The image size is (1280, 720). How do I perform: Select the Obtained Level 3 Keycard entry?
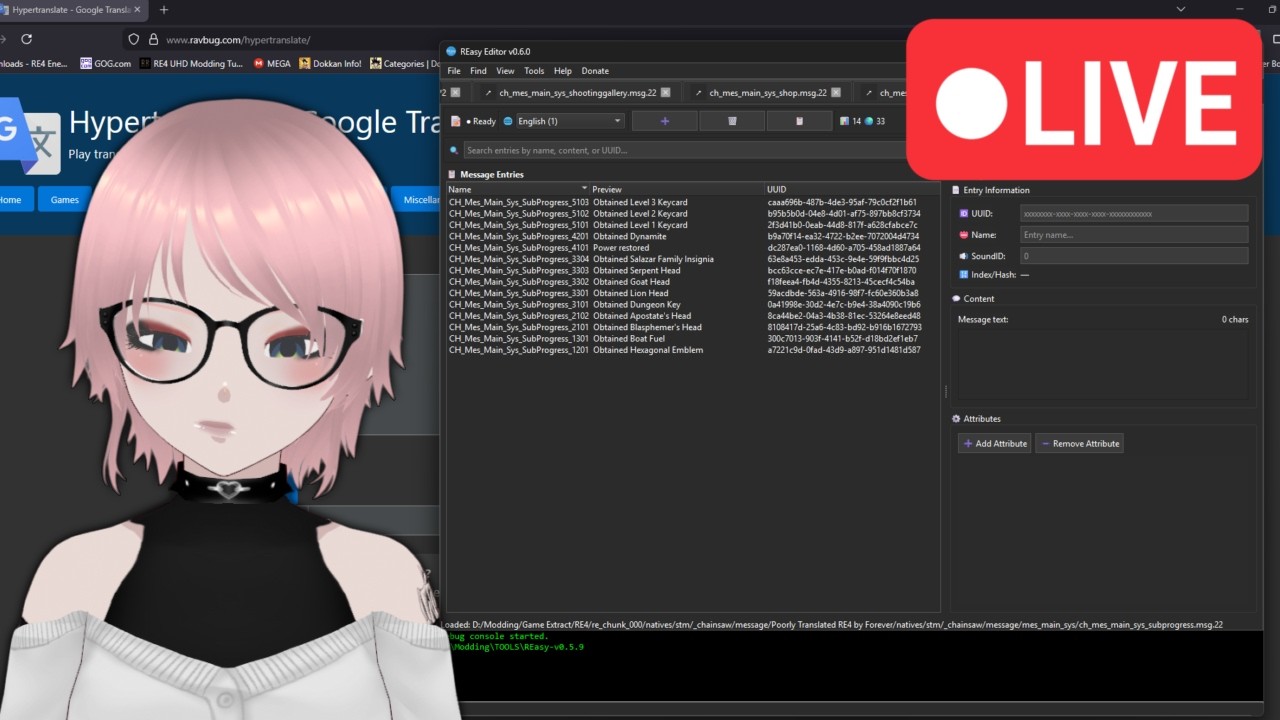pos(693,202)
